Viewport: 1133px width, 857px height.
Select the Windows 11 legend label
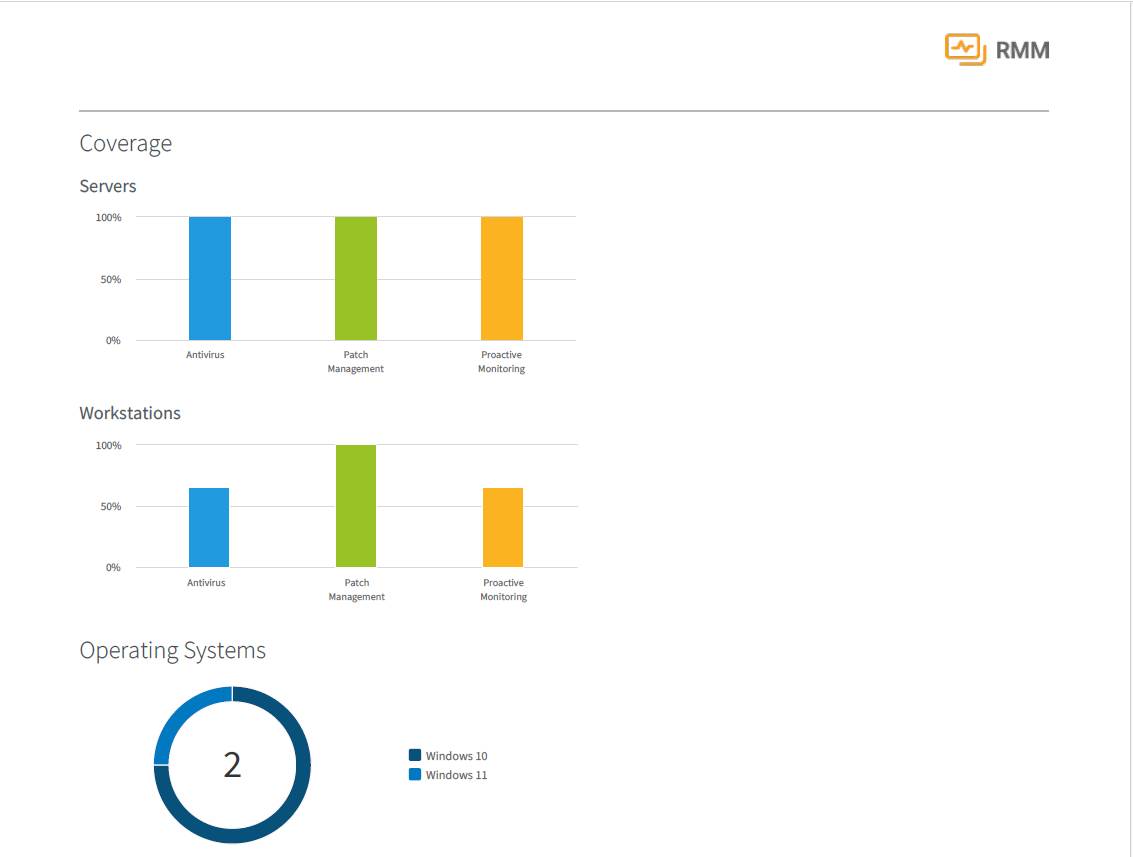(457, 775)
